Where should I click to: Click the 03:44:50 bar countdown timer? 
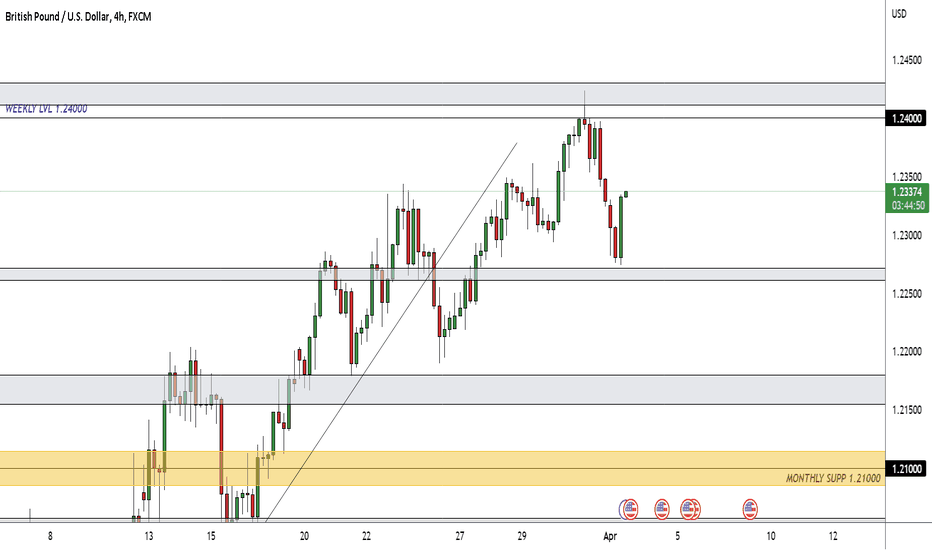[x=908, y=206]
